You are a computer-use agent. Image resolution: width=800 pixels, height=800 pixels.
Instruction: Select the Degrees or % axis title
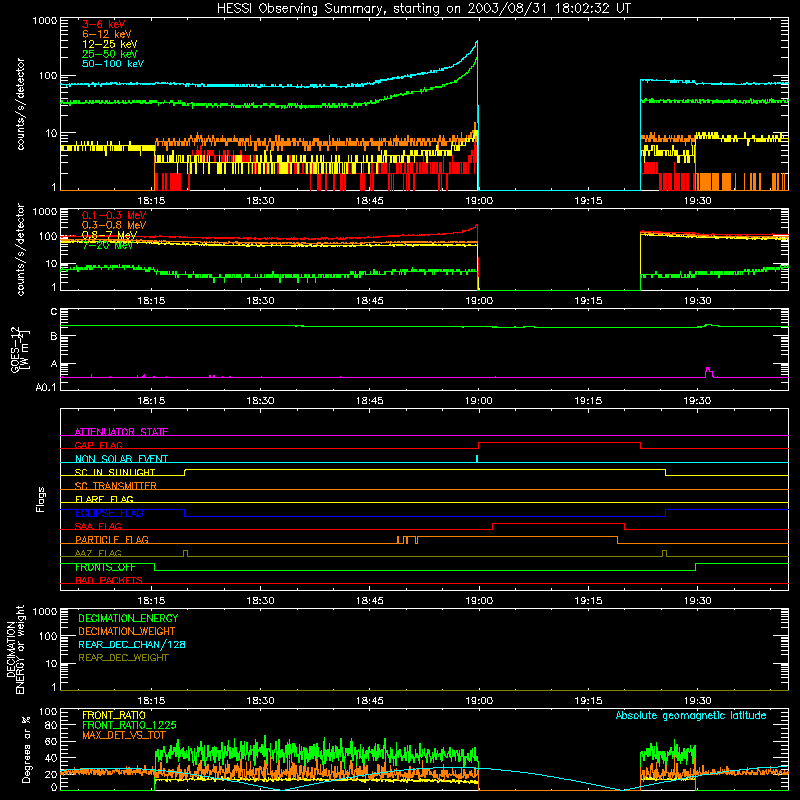point(26,749)
